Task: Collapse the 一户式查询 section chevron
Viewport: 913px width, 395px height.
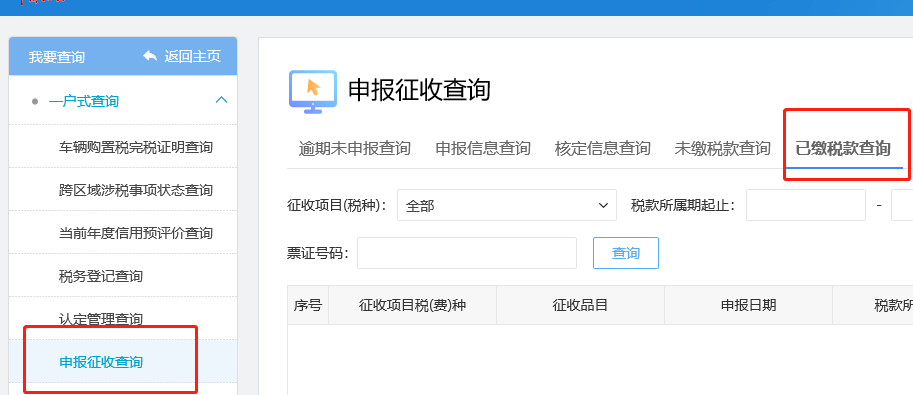Action: (221, 100)
